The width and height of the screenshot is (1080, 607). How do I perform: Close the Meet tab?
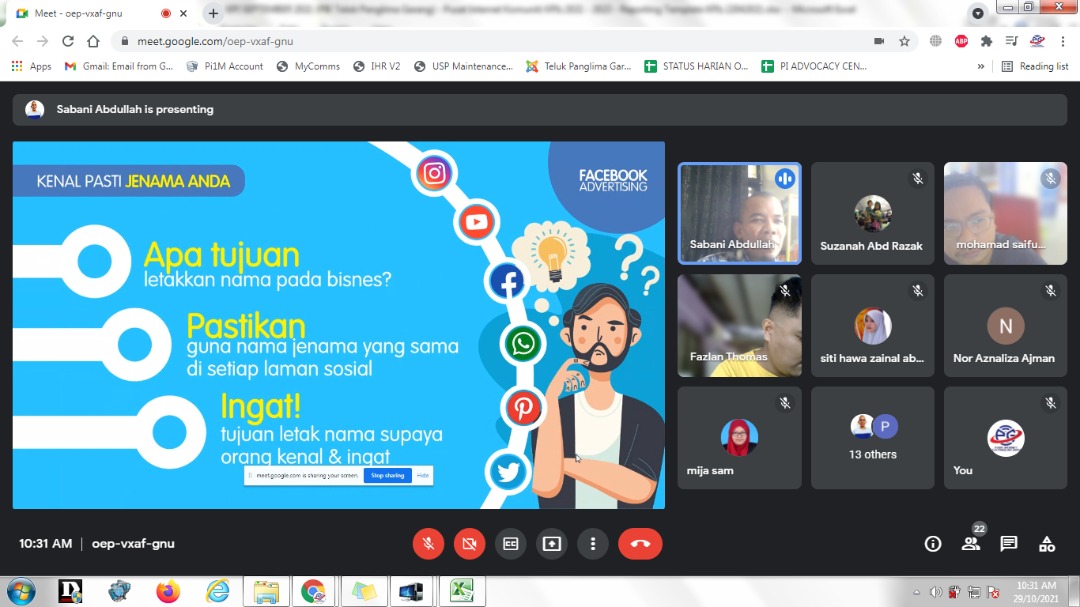tap(183, 13)
